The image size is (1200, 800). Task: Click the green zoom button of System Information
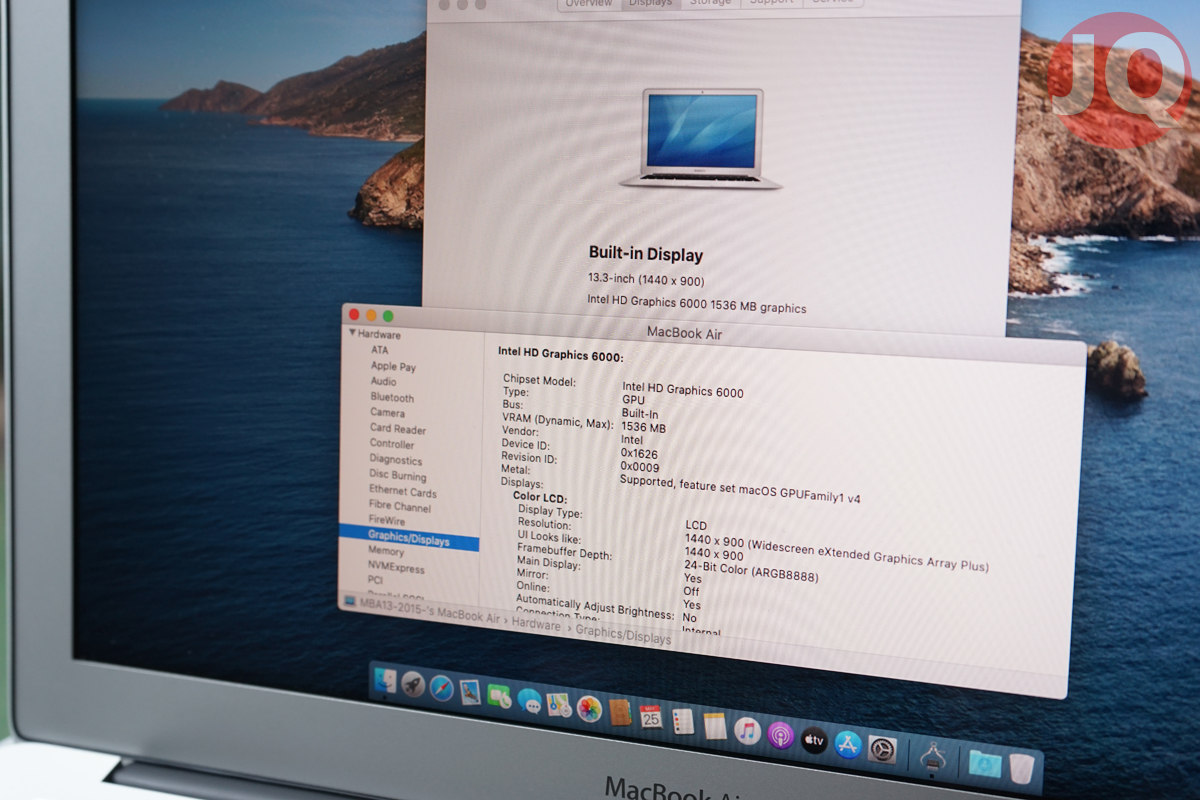click(388, 316)
